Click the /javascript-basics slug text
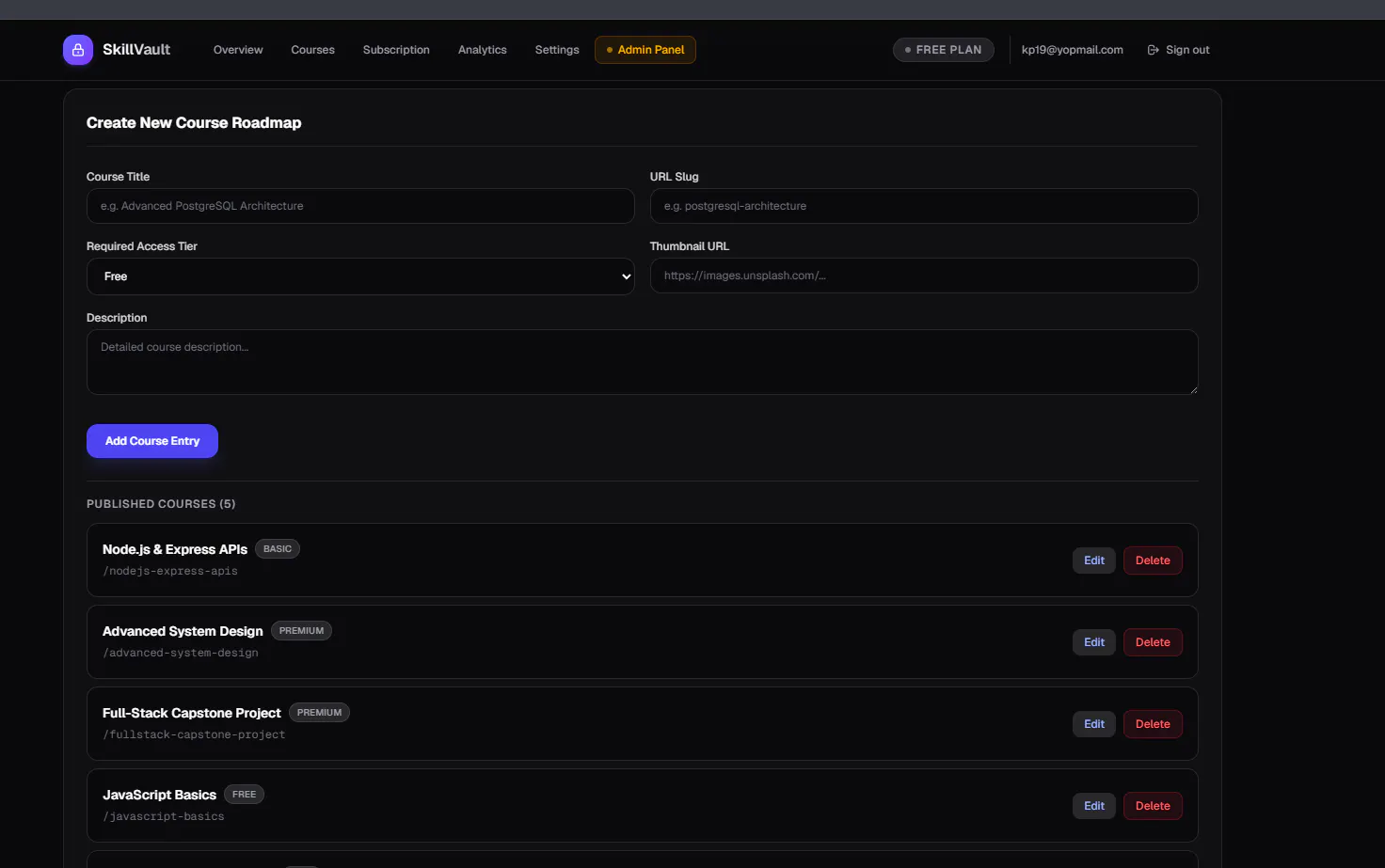This screenshot has height=868, width=1385. click(x=164, y=816)
